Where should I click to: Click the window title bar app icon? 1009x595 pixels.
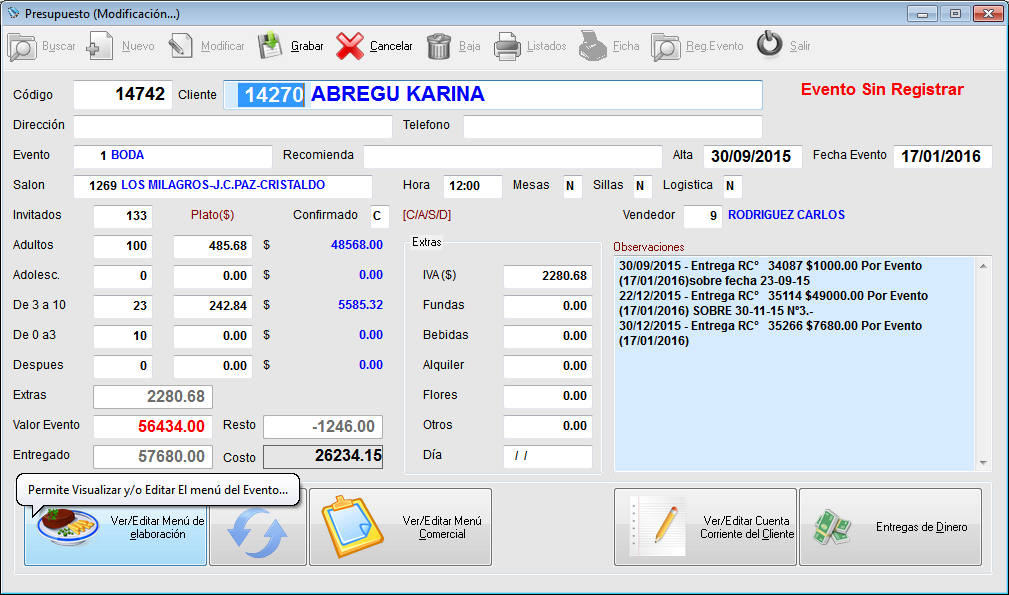pos(12,13)
